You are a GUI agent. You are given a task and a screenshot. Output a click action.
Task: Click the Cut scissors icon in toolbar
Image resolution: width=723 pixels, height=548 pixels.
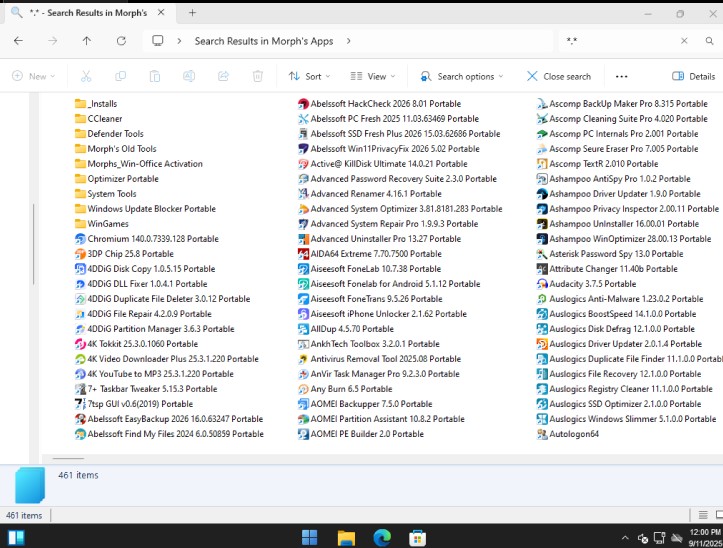click(x=86, y=76)
